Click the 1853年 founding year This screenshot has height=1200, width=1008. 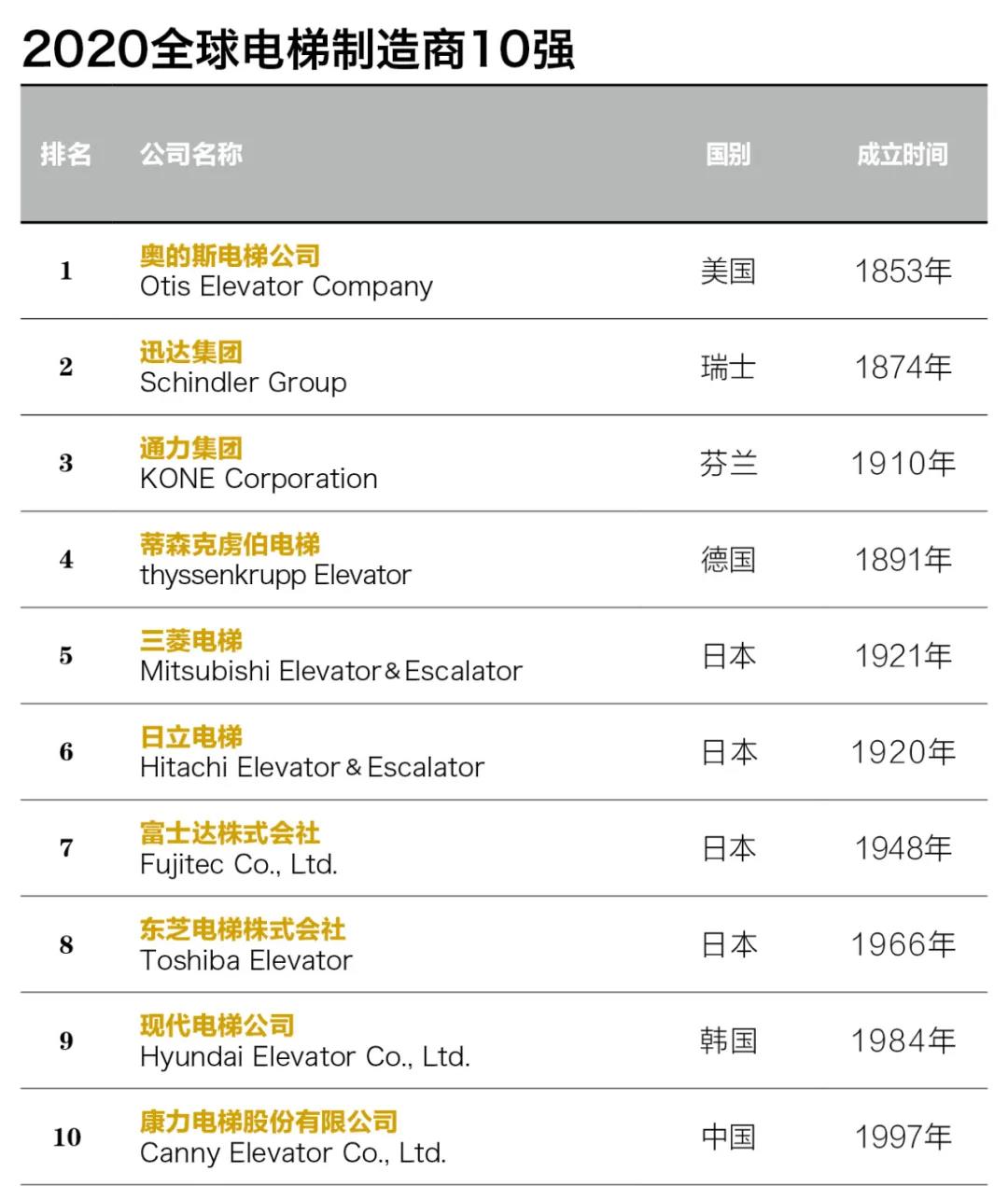[x=903, y=272]
